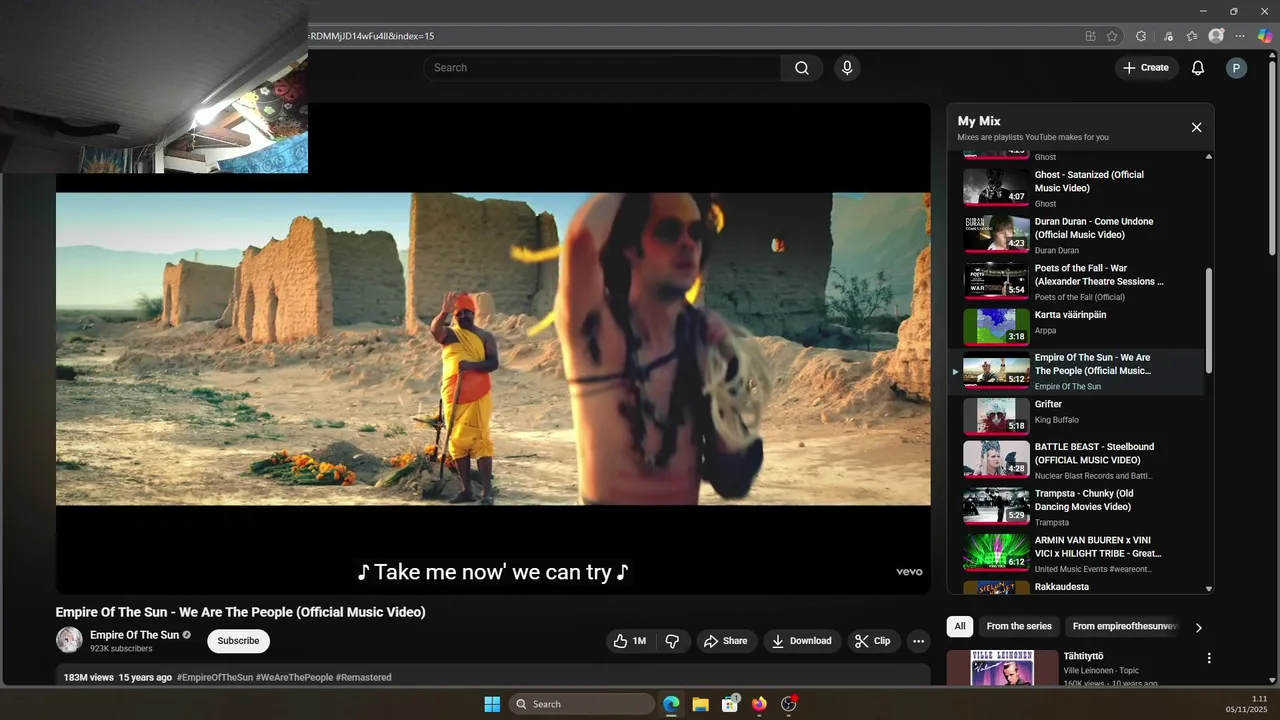Open Copilot in Edge toolbar
The image size is (1280, 720).
[1265, 36]
